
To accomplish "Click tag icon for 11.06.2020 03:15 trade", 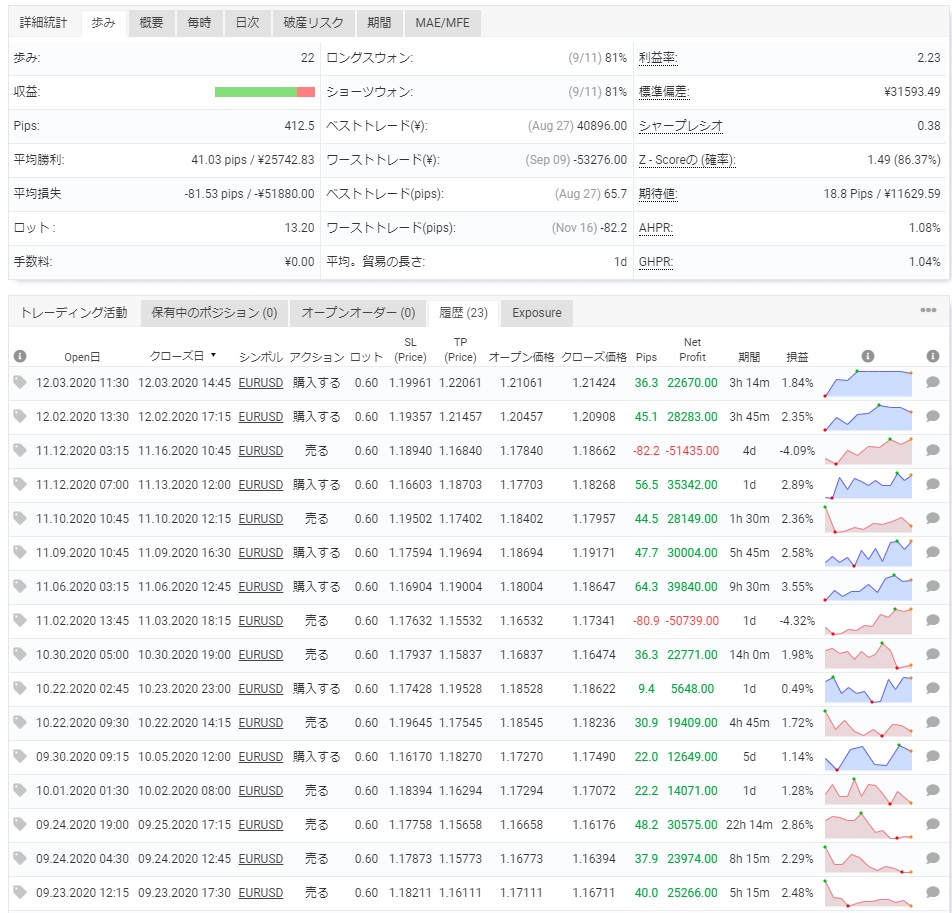I will [x=19, y=586].
